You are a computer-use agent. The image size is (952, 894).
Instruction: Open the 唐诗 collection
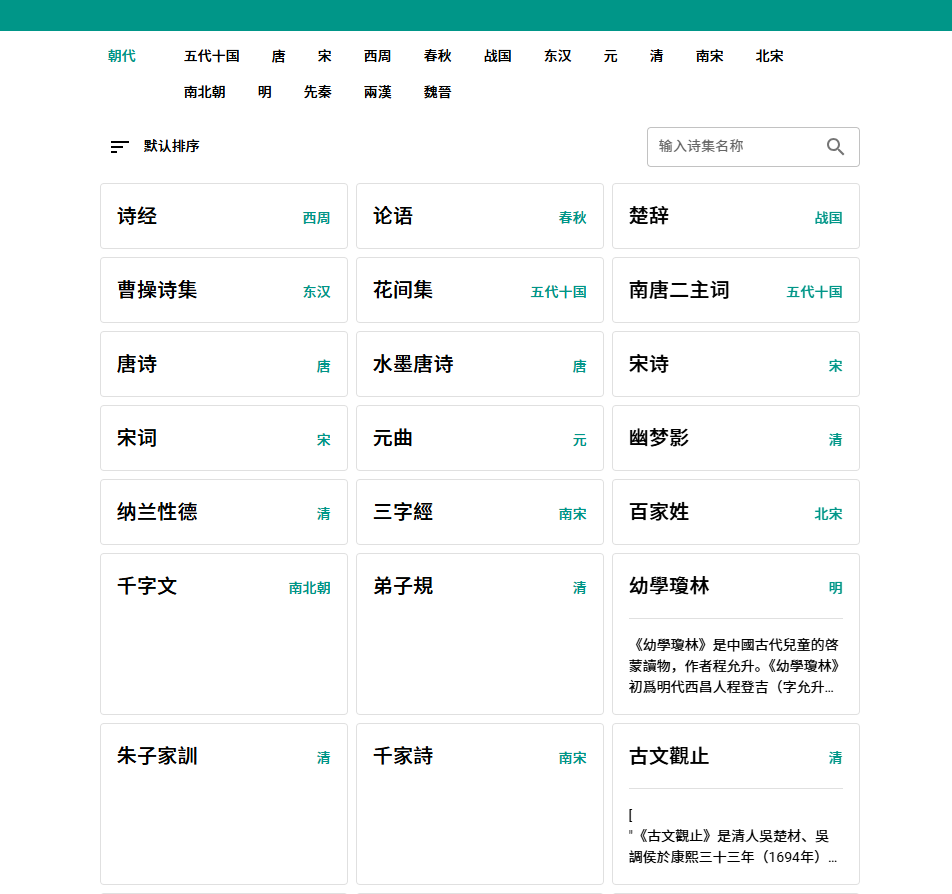224,364
